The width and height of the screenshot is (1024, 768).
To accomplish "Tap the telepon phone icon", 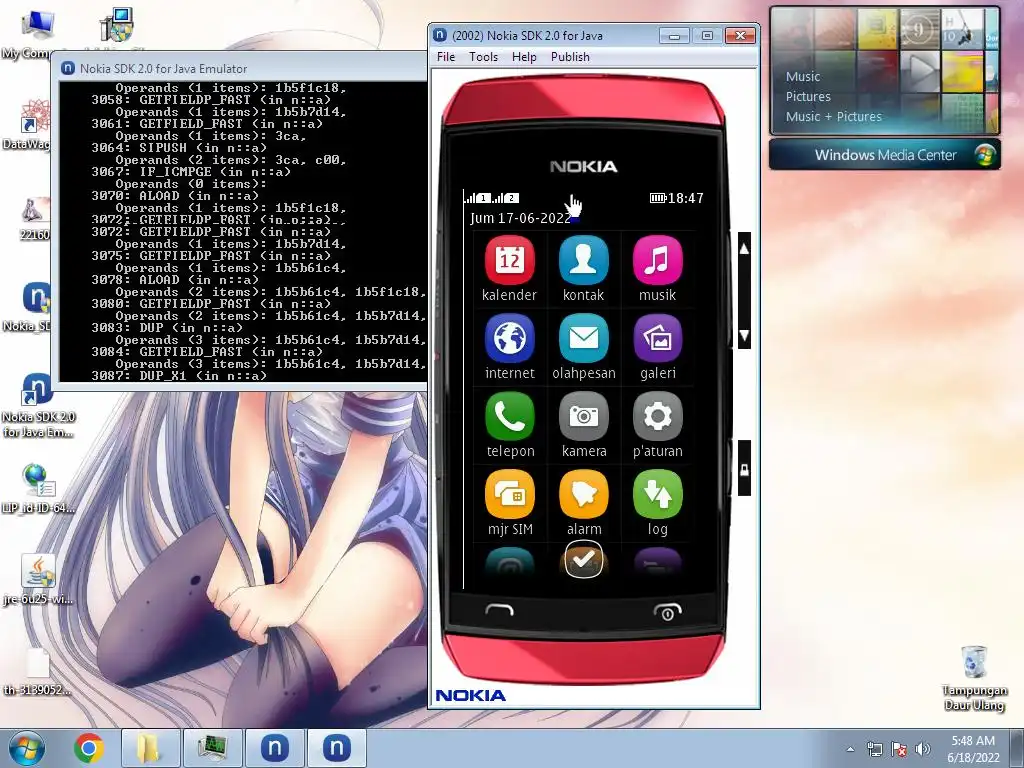I will point(509,417).
